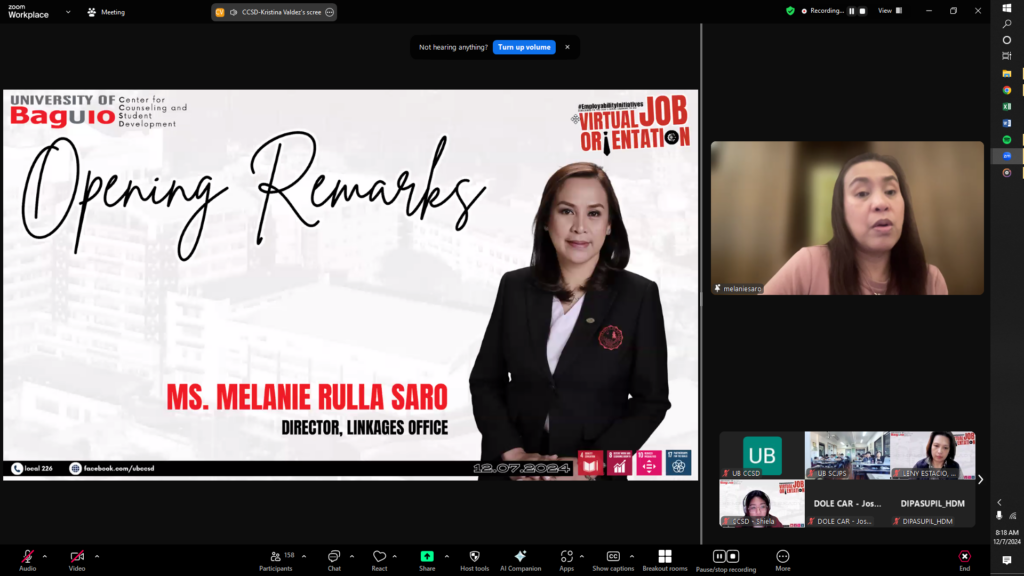Open Google Chrome from taskbar

tap(1007, 90)
